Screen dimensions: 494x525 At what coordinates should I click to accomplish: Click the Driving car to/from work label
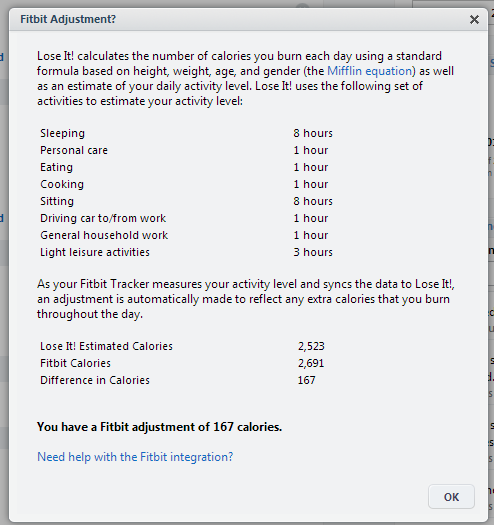pos(103,218)
